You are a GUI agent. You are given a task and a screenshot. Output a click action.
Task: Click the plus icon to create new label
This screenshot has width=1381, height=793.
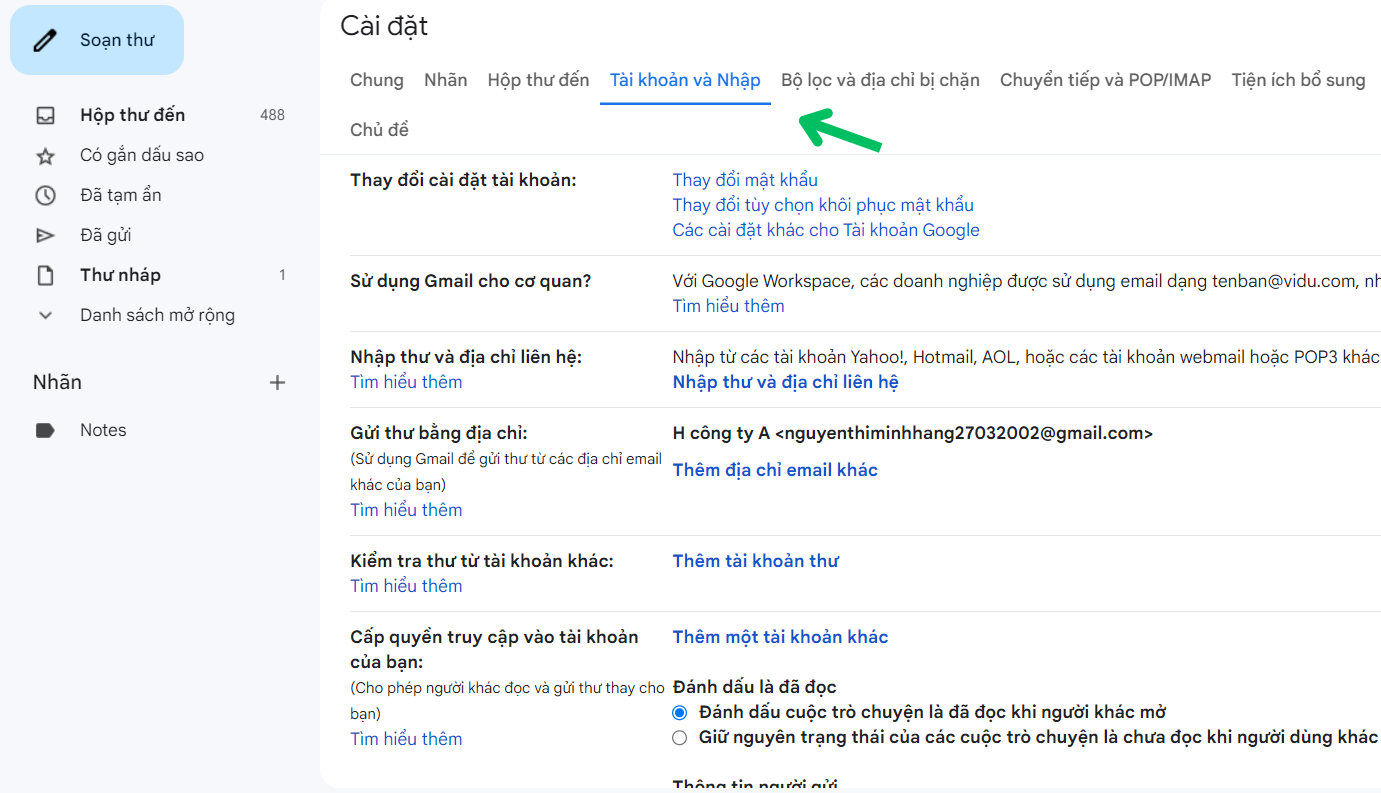pyautogui.click(x=278, y=382)
